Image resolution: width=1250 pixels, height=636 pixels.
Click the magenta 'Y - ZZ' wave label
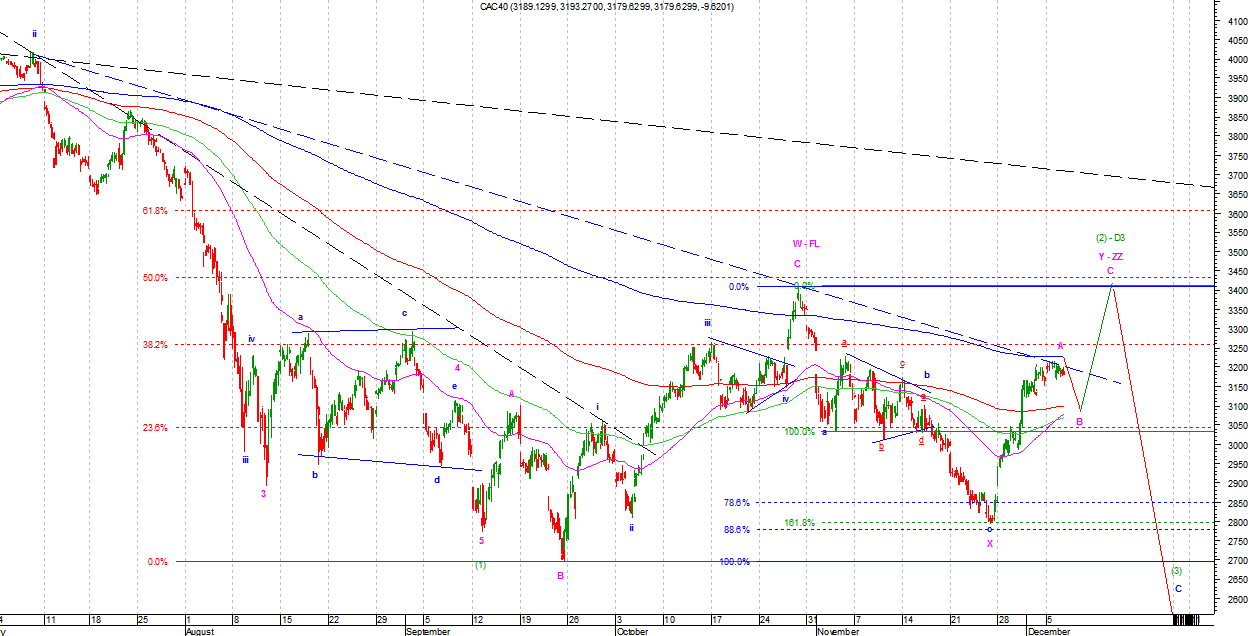1111,256
